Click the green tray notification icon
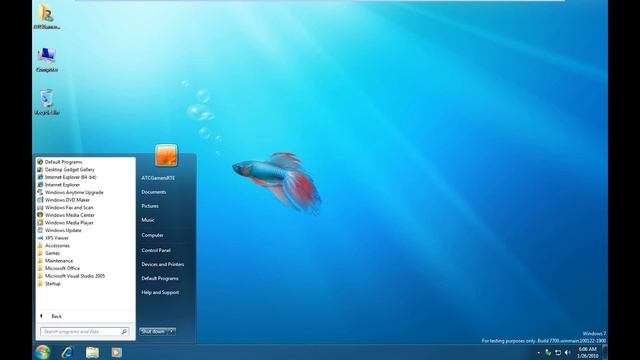 548,352
